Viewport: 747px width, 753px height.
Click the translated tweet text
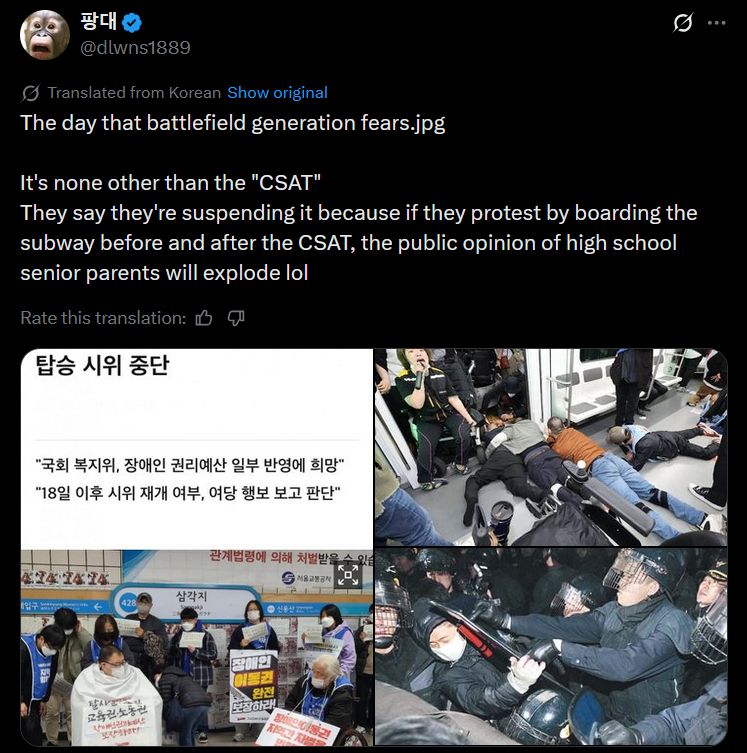[358, 198]
